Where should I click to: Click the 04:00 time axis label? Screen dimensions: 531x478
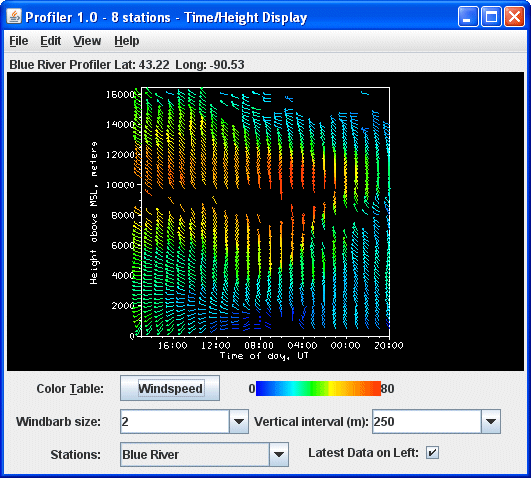pyautogui.click(x=302, y=346)
